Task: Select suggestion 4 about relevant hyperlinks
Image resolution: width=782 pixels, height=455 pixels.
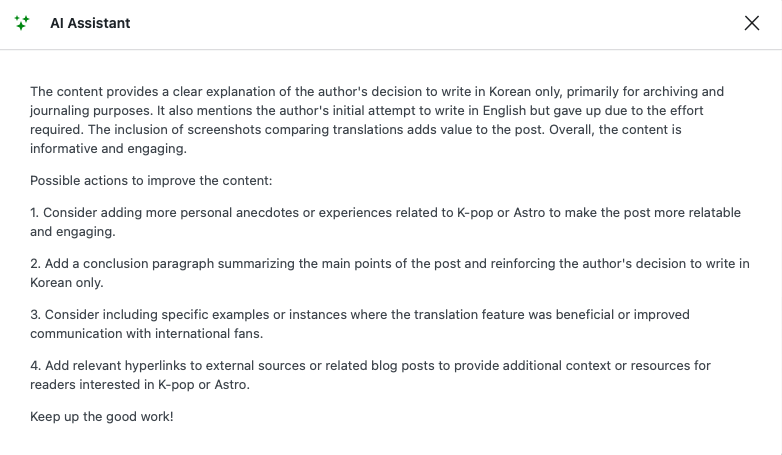Action: point(371,375)
